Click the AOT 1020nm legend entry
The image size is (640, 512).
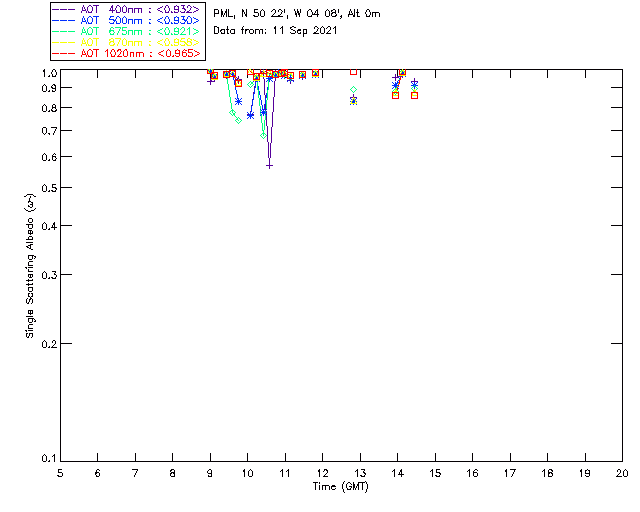pyautogui.click(x=127, y=53)
